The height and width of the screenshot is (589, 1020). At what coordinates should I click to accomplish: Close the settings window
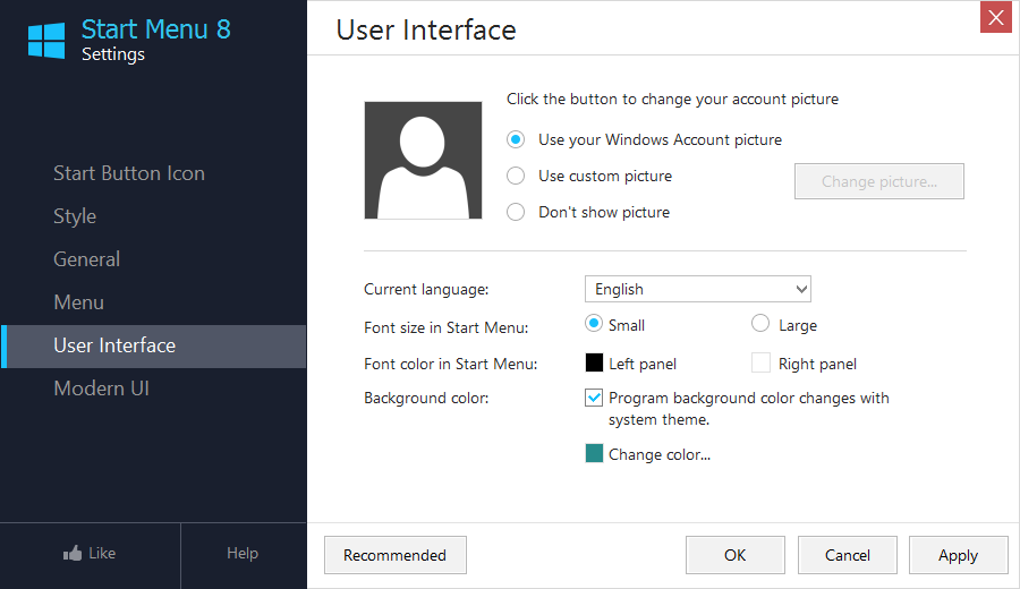995,18
